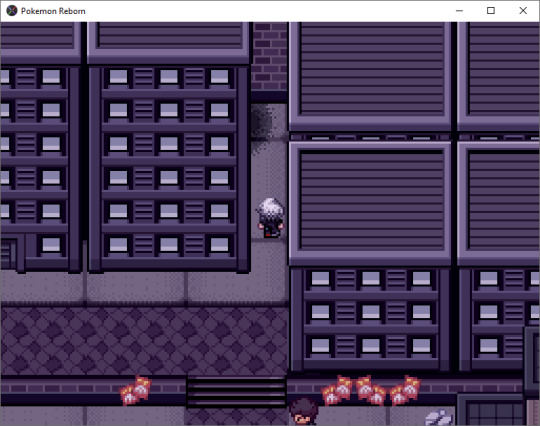Click the grey rock item near bottom right
The height and width of the screenshot is (426, 540).
(438, 418)
